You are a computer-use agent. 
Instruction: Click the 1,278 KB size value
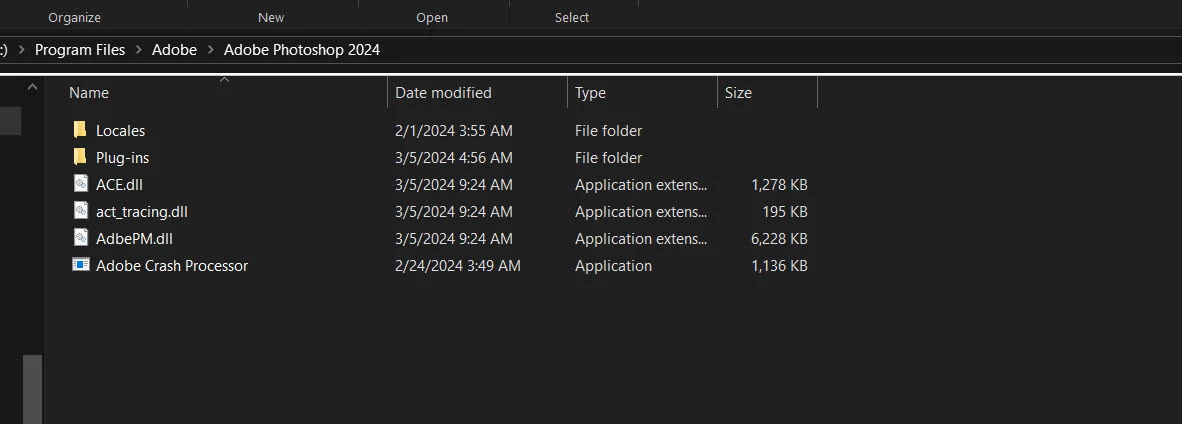pyautogui.click(x=779, y=185)
